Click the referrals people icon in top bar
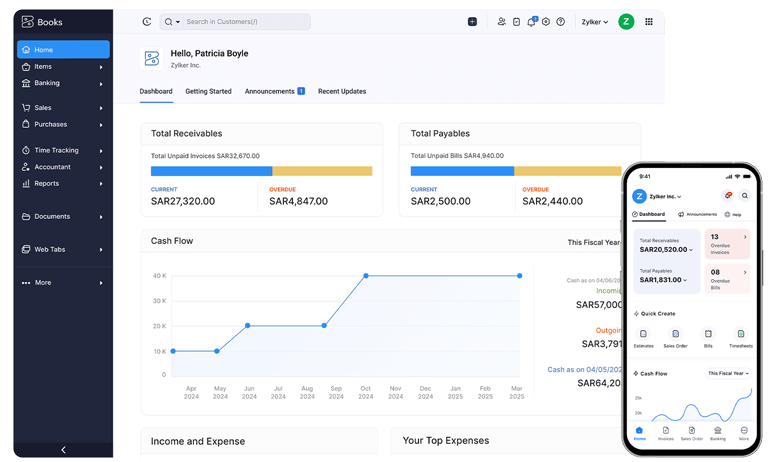Viewport: 778px width, 462px height. tap(501, 21)
